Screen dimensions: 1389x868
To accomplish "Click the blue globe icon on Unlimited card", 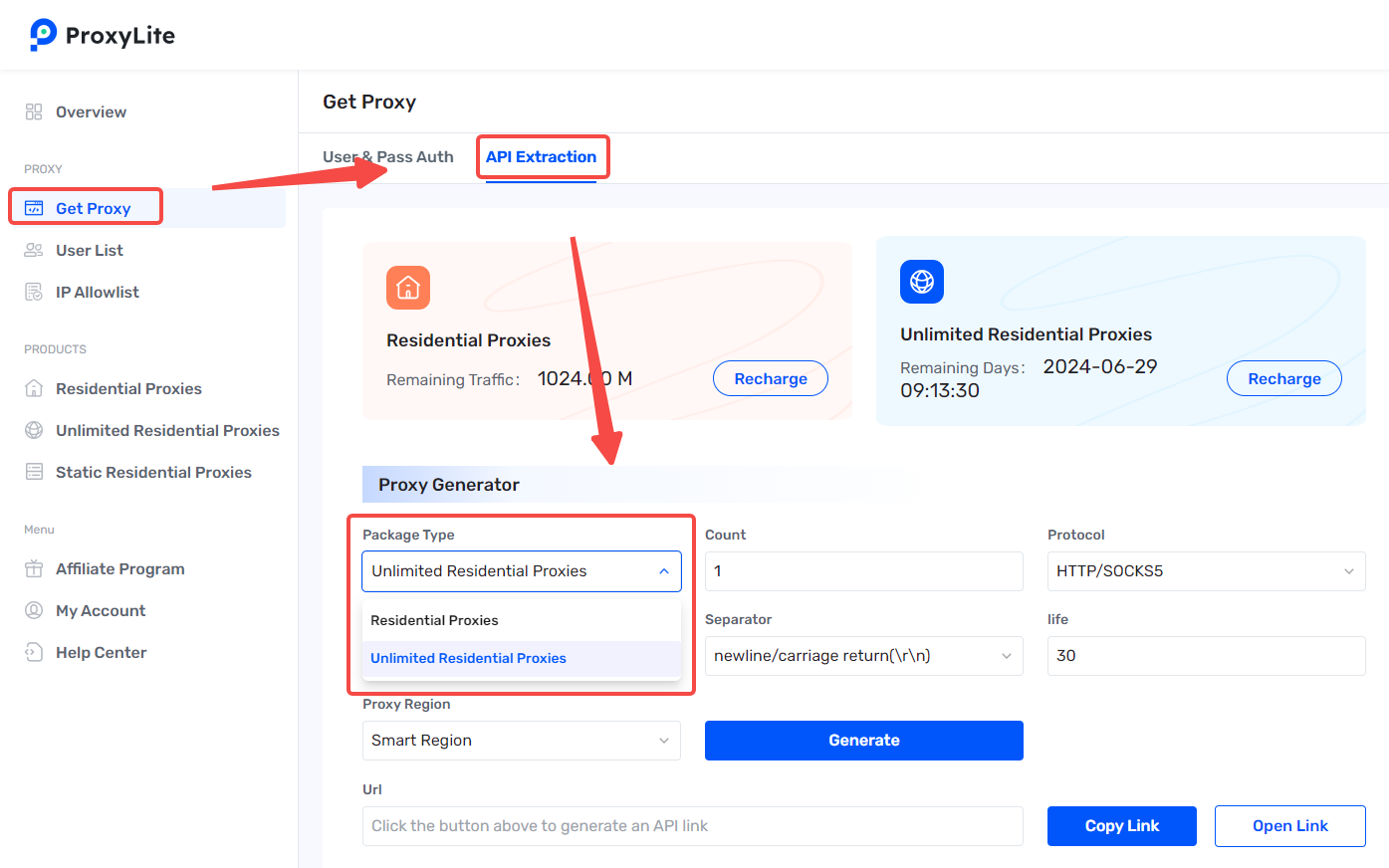I will tap(922, 282).
